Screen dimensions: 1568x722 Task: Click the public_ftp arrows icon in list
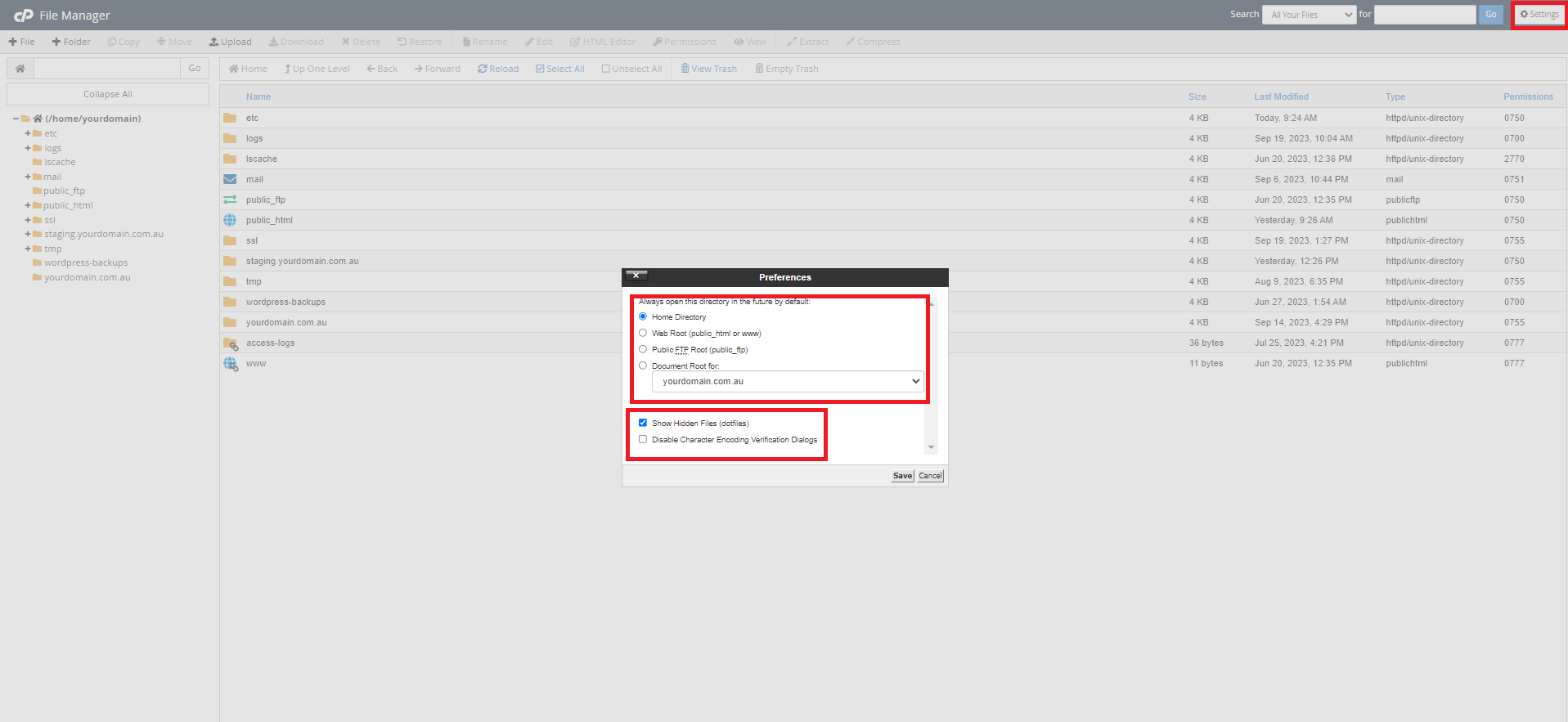point(230,200)
